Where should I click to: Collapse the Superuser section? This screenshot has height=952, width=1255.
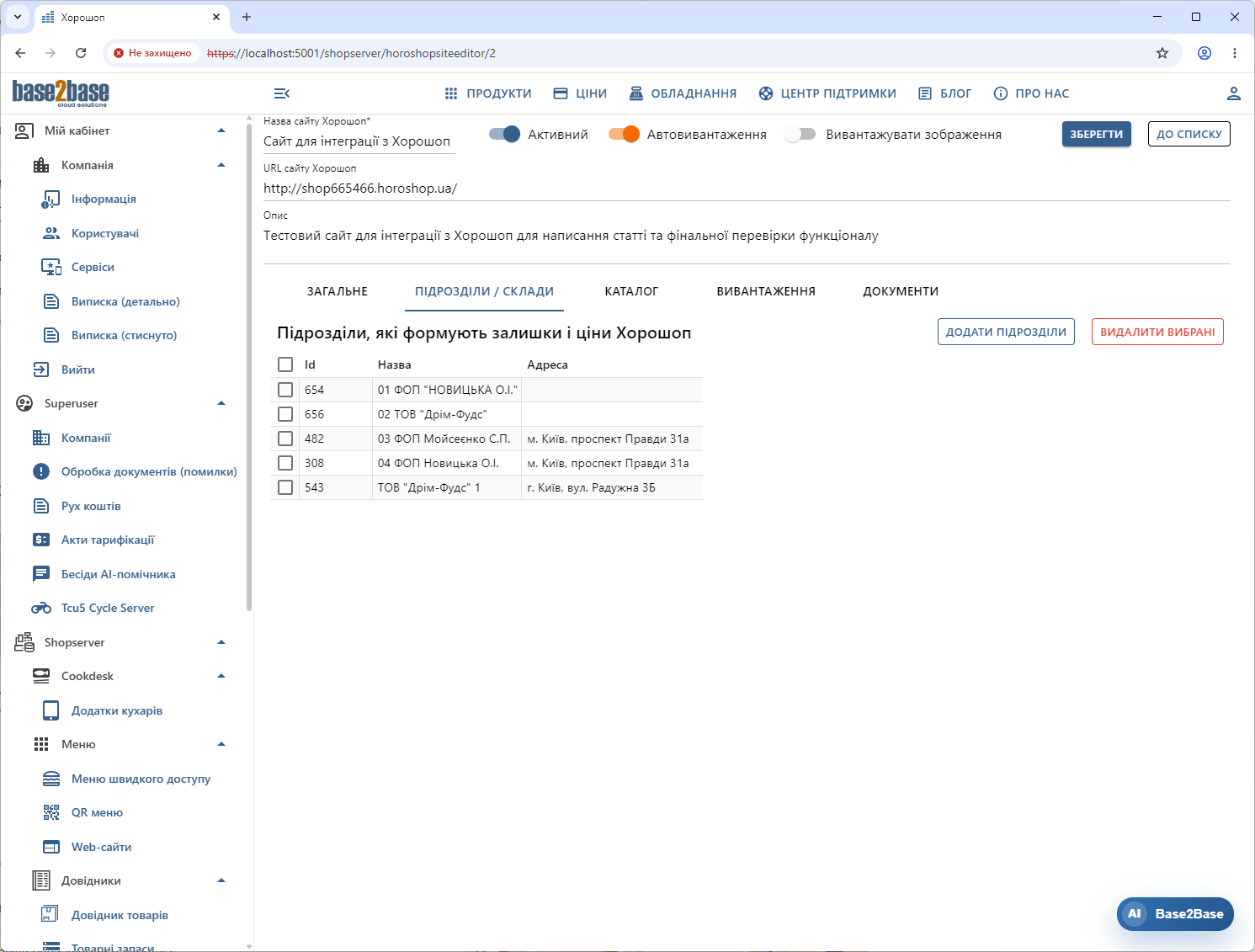(221, 403)
